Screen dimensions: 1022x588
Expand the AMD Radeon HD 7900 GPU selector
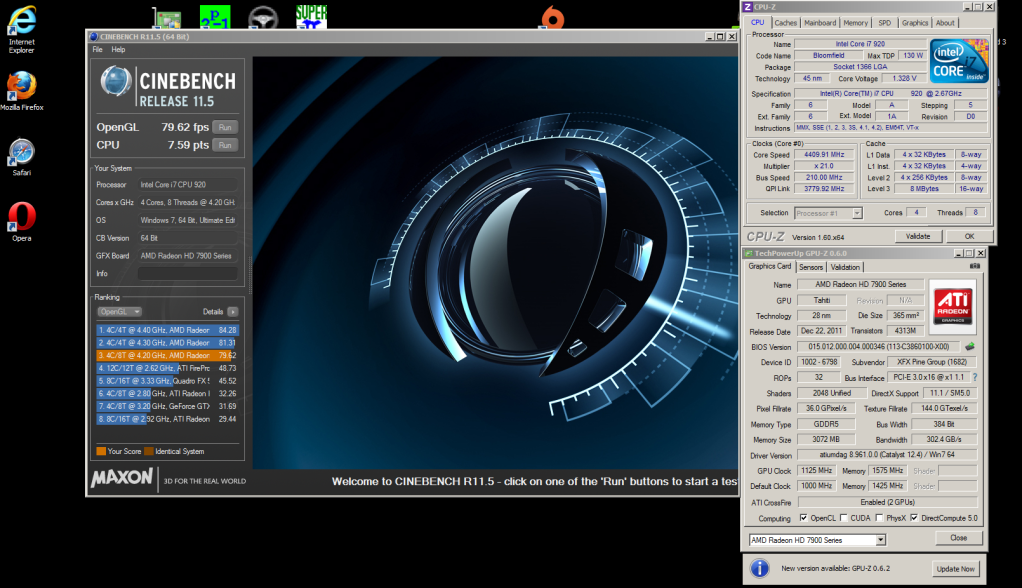[880, 540]
